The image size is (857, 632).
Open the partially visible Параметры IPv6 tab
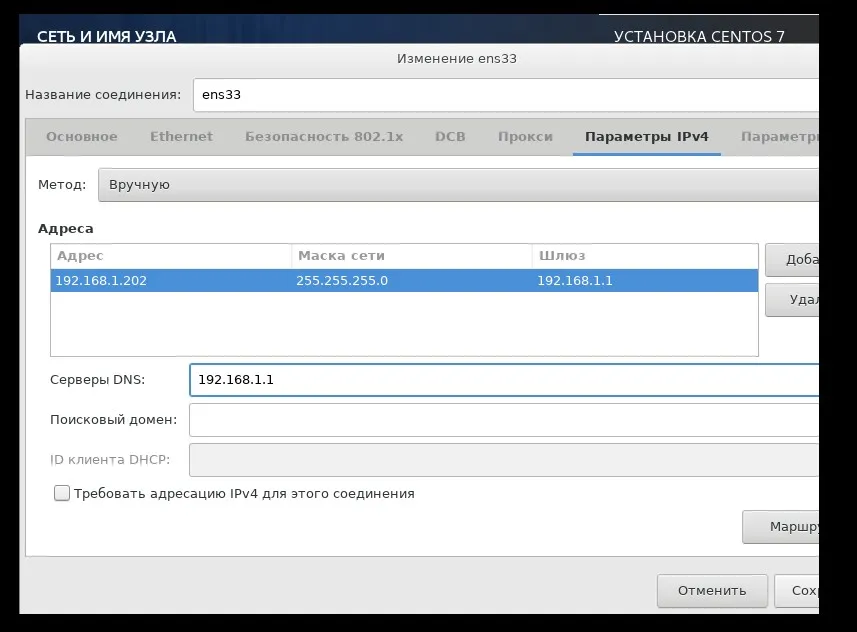(x=779, y=136)
